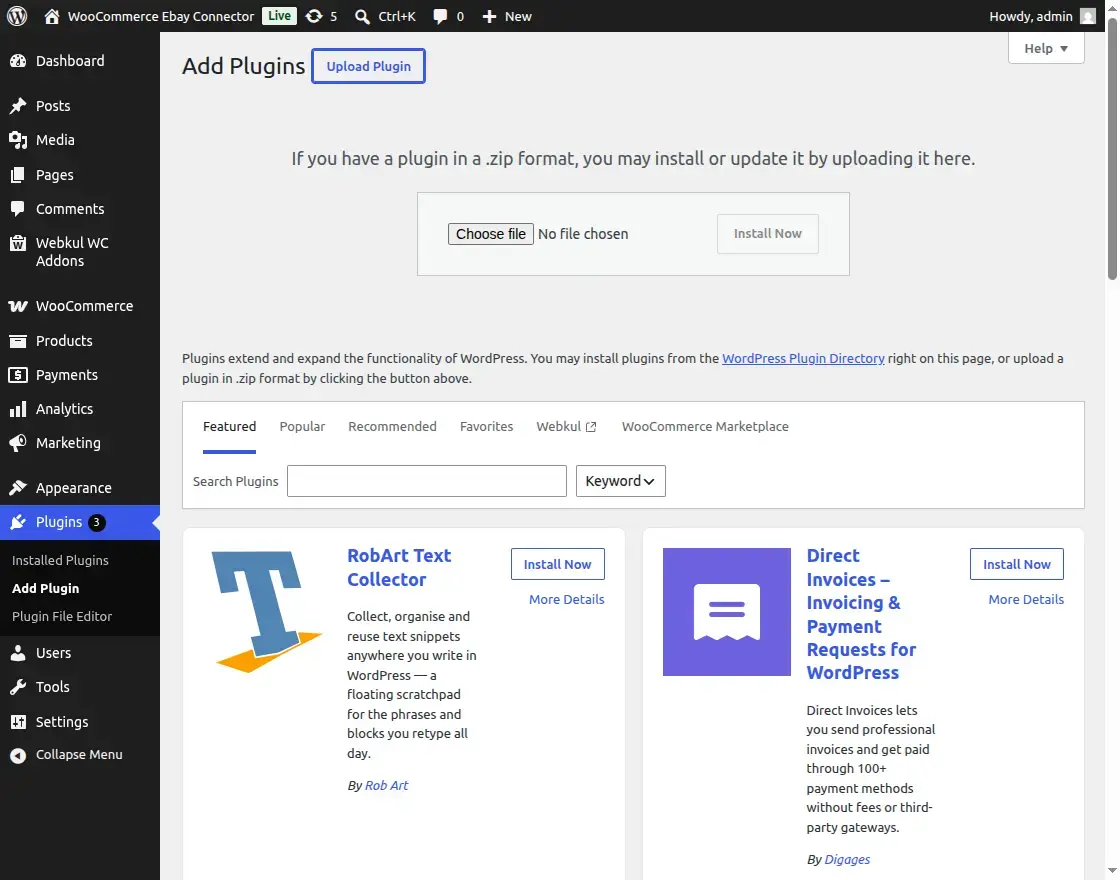Click the admin avatar icon
1120x880 pixels.
[x=1087, y=16]
